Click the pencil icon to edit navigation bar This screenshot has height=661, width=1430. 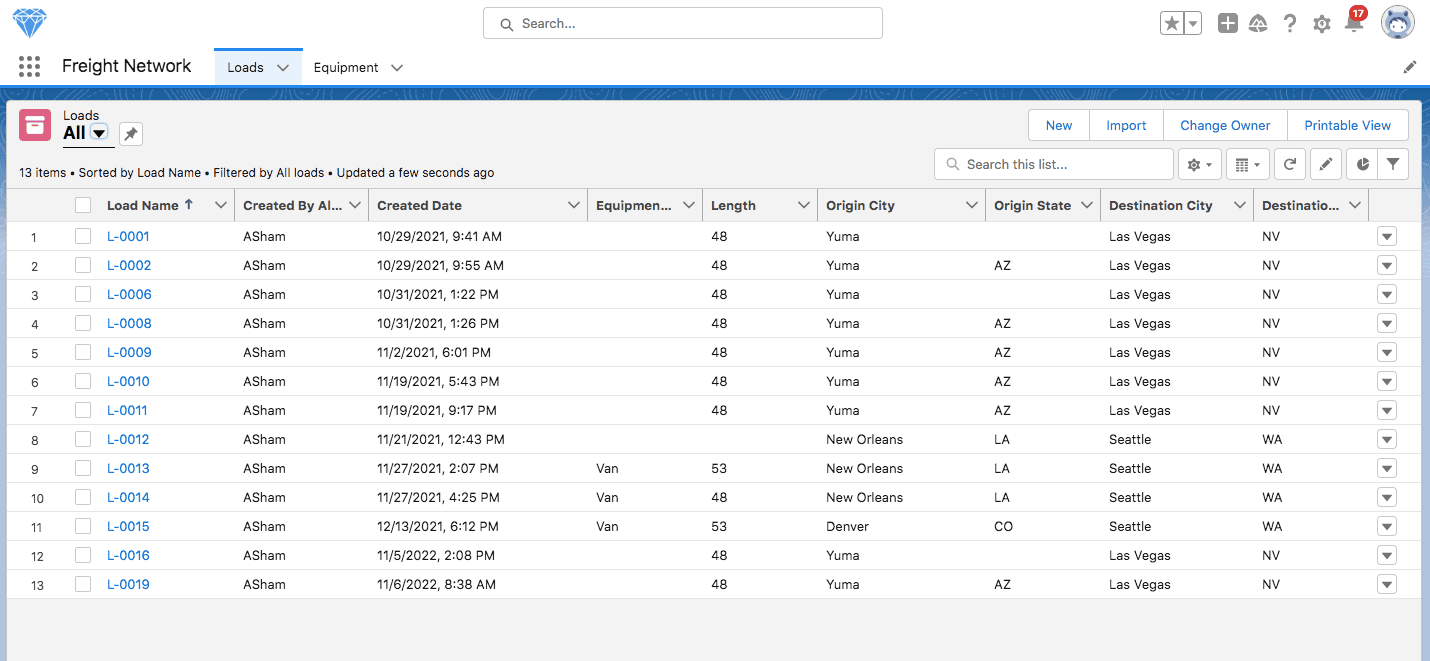coord(1410,67)
